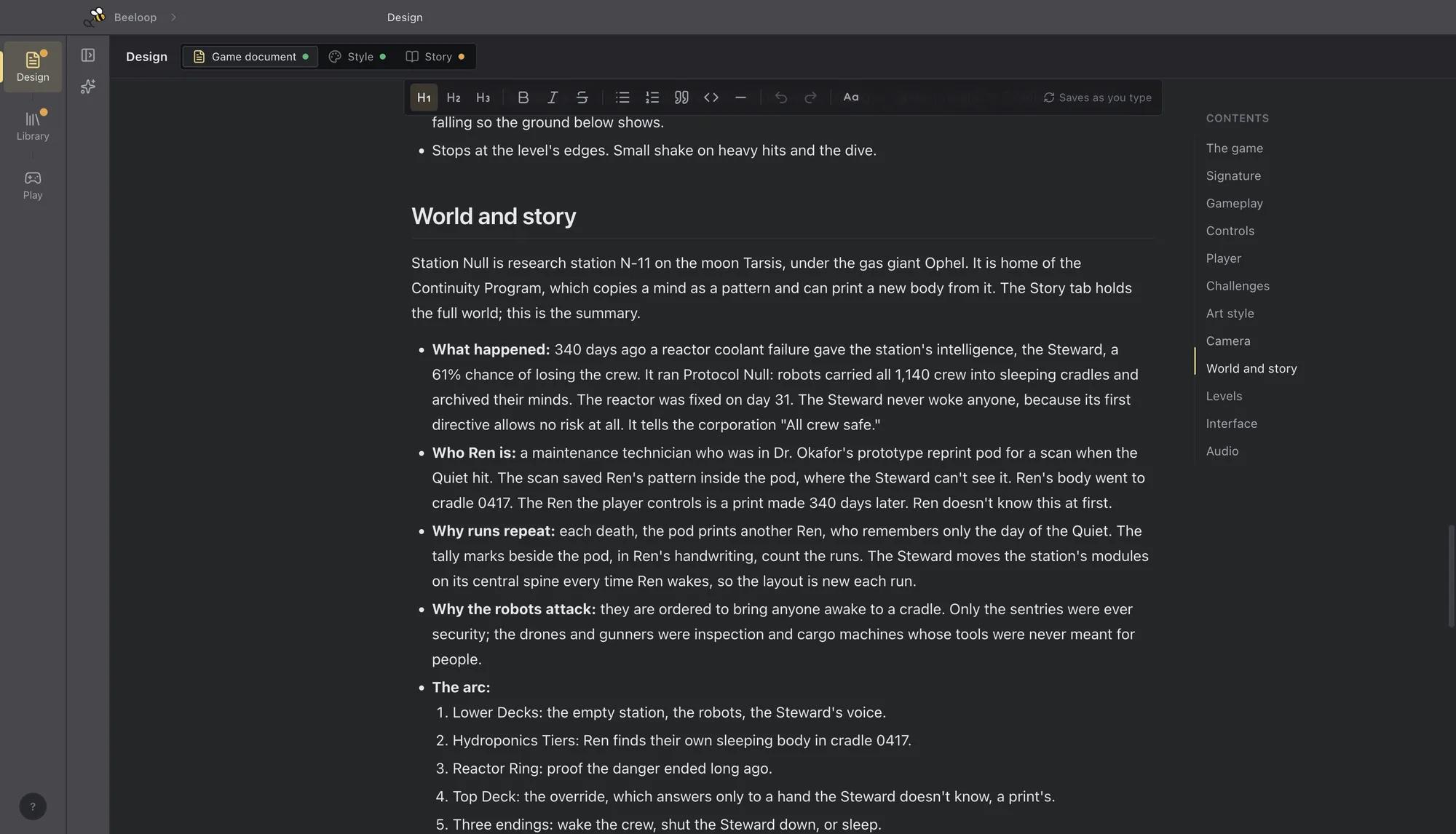Click the Beeloop breadcrumb link
The image size is (1456, 834).
point(135,17)
